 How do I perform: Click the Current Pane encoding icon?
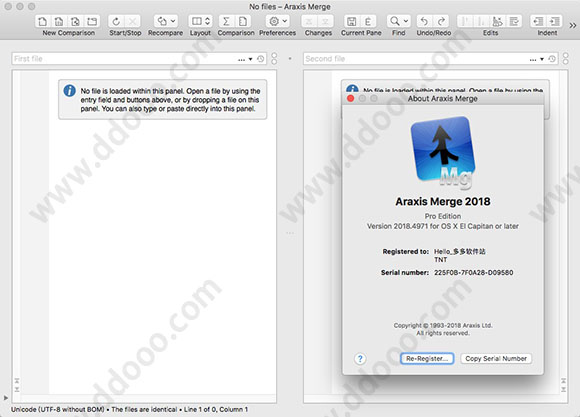[x=368, y=21]
